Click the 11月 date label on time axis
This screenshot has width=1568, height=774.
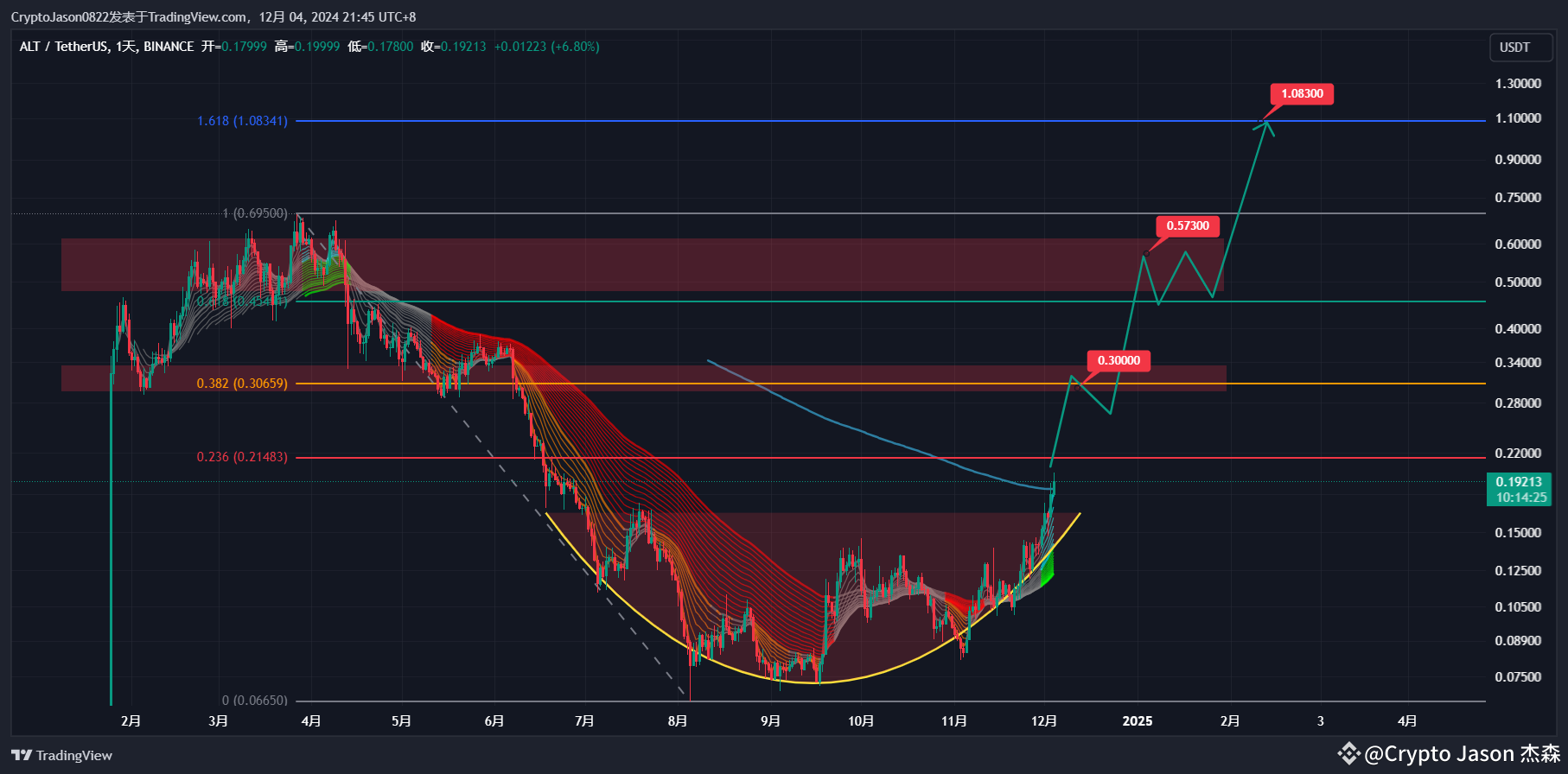click(954, 721)
